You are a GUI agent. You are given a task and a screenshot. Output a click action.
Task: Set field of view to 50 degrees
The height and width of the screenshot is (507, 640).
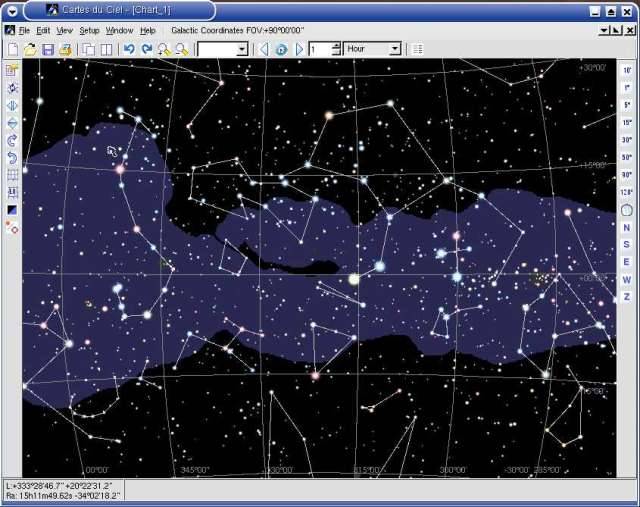click(627, 158)
